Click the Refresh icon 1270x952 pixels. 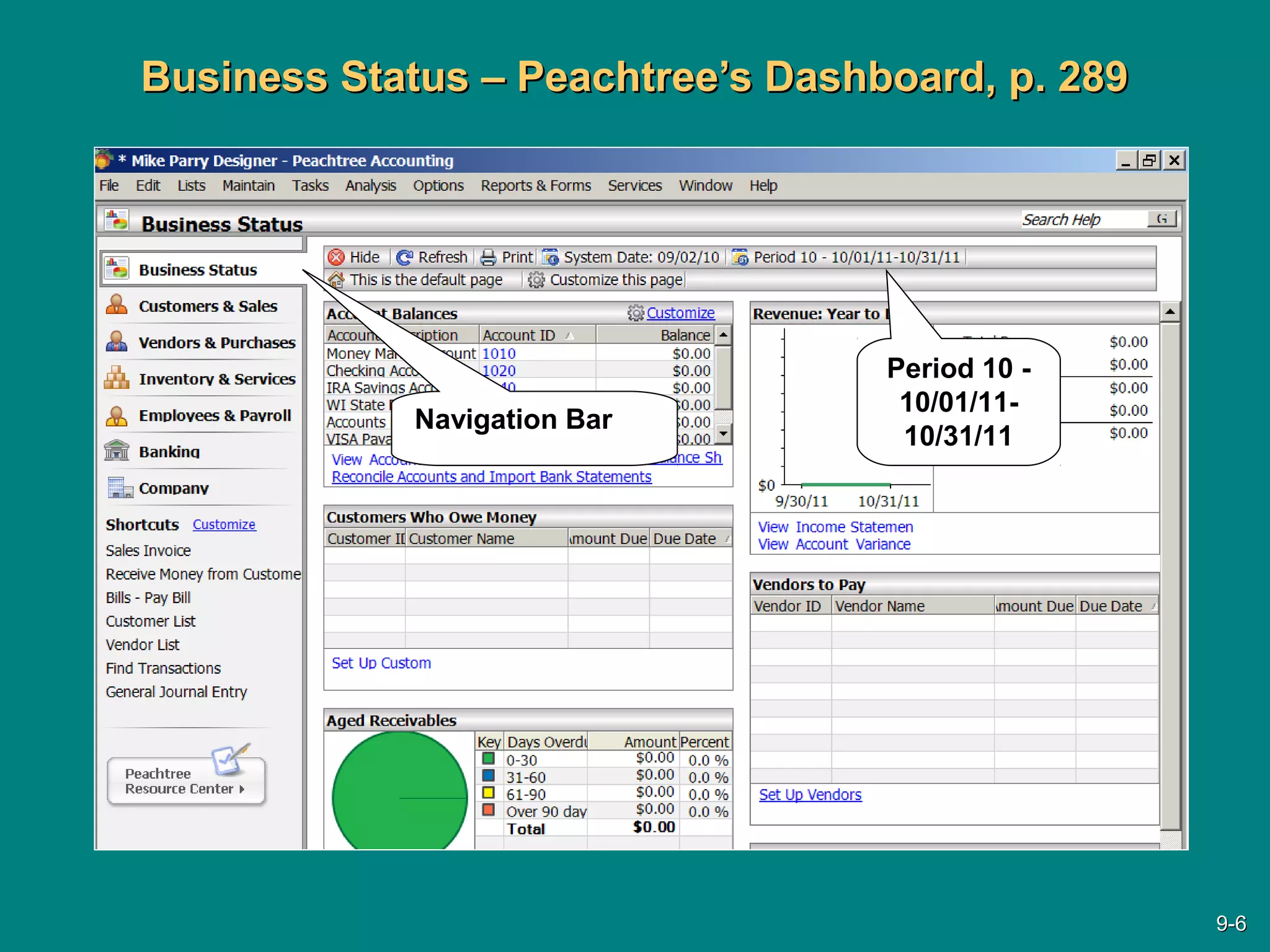coord(405,257)
